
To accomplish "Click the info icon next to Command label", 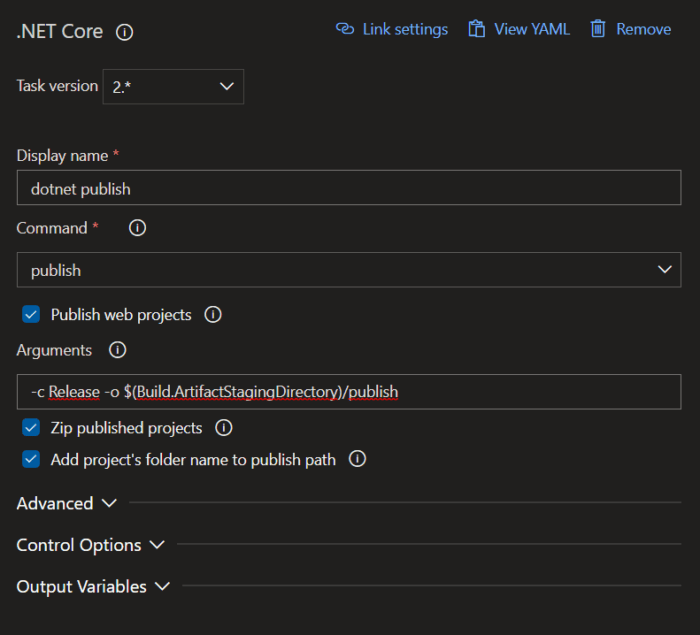I will click(x=138, y=228).
